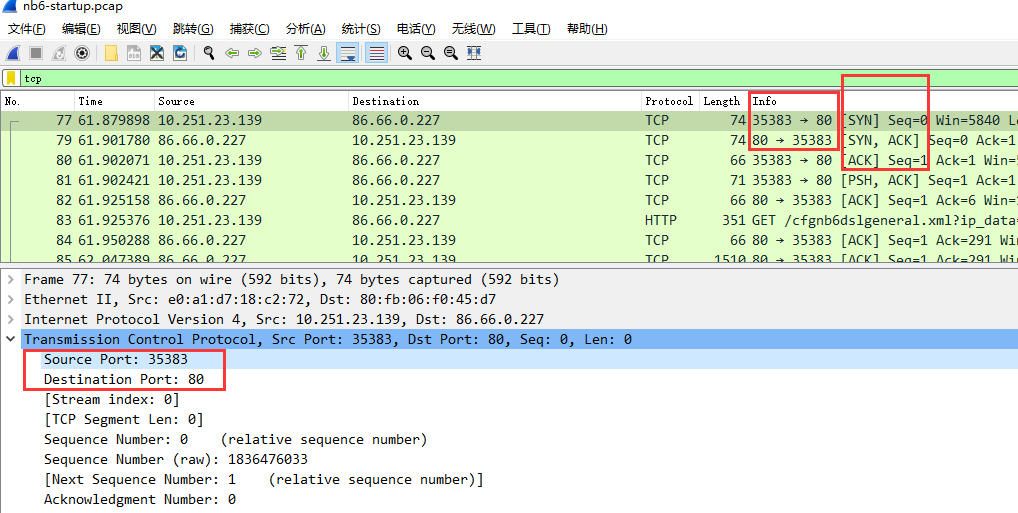Click the display filter bookmark icon
The image size is (1018, 513).
click(x=11, y=78)
